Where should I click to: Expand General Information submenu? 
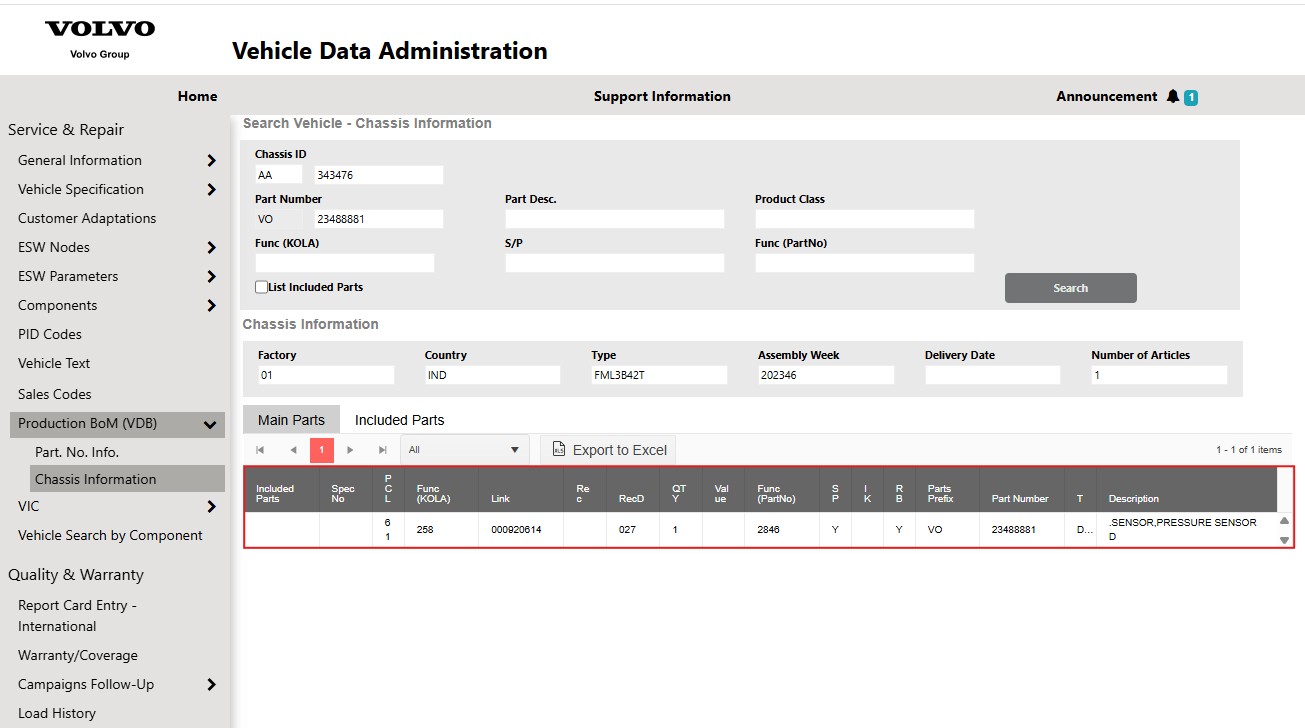pos(211,161)
